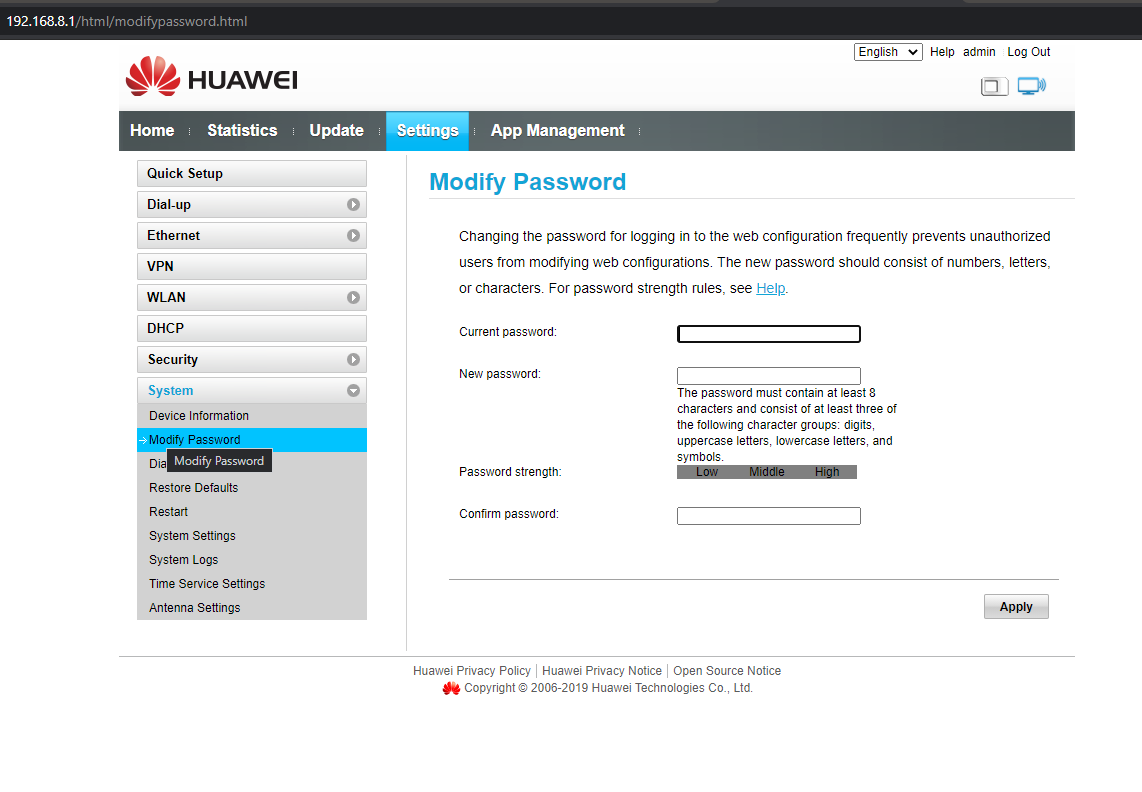Screen dimensions: 1142x792
Task: Click the small Huawei logo in footer
Action: point(451,688)
